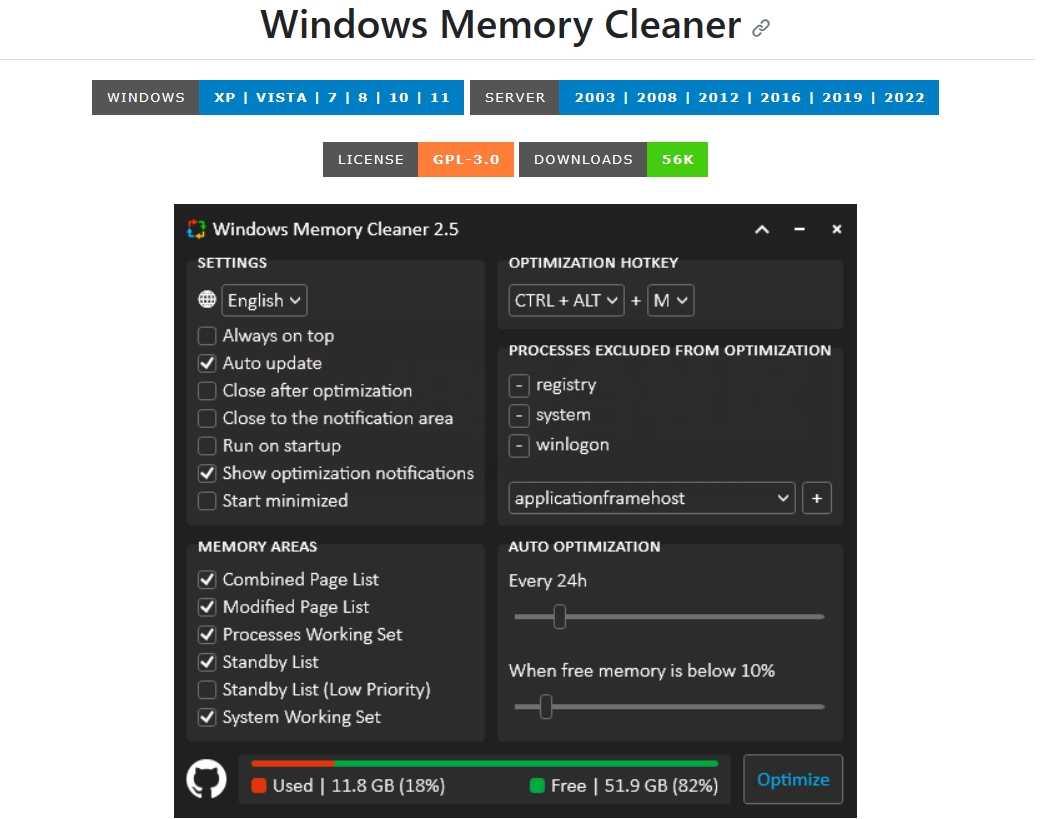Close the Windows Memory Cleaner window
The width and height of the screenshot is (1046, 819).
(x=837, y=229)
